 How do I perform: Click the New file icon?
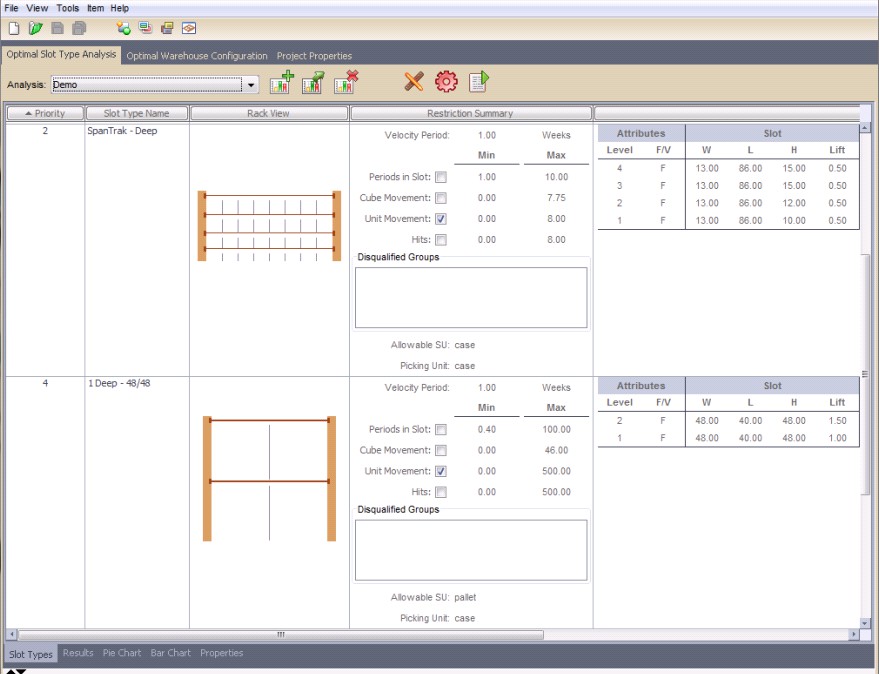tap(14, 28)
